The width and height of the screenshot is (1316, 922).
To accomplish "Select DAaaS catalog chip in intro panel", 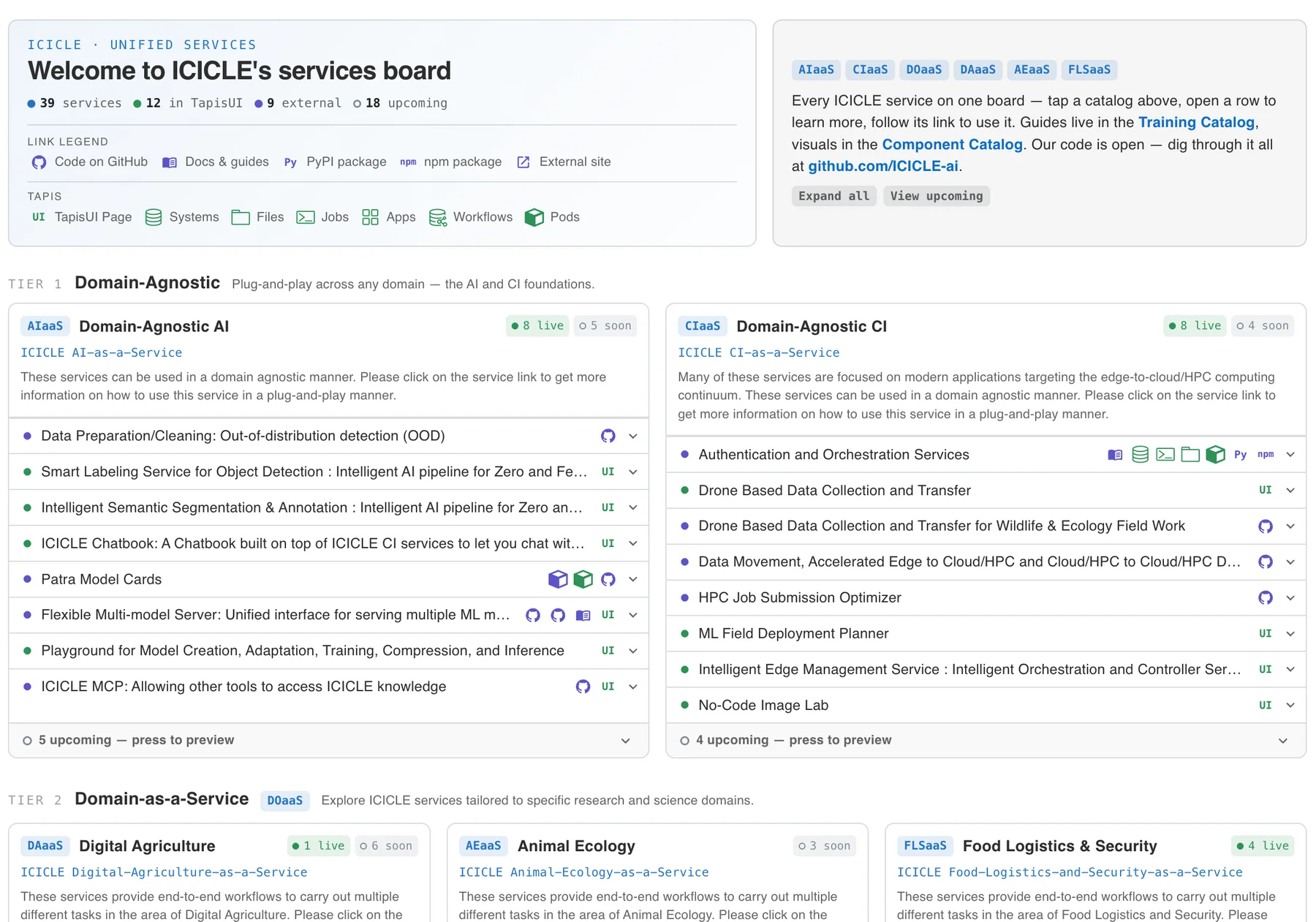I will pos(978,69).
